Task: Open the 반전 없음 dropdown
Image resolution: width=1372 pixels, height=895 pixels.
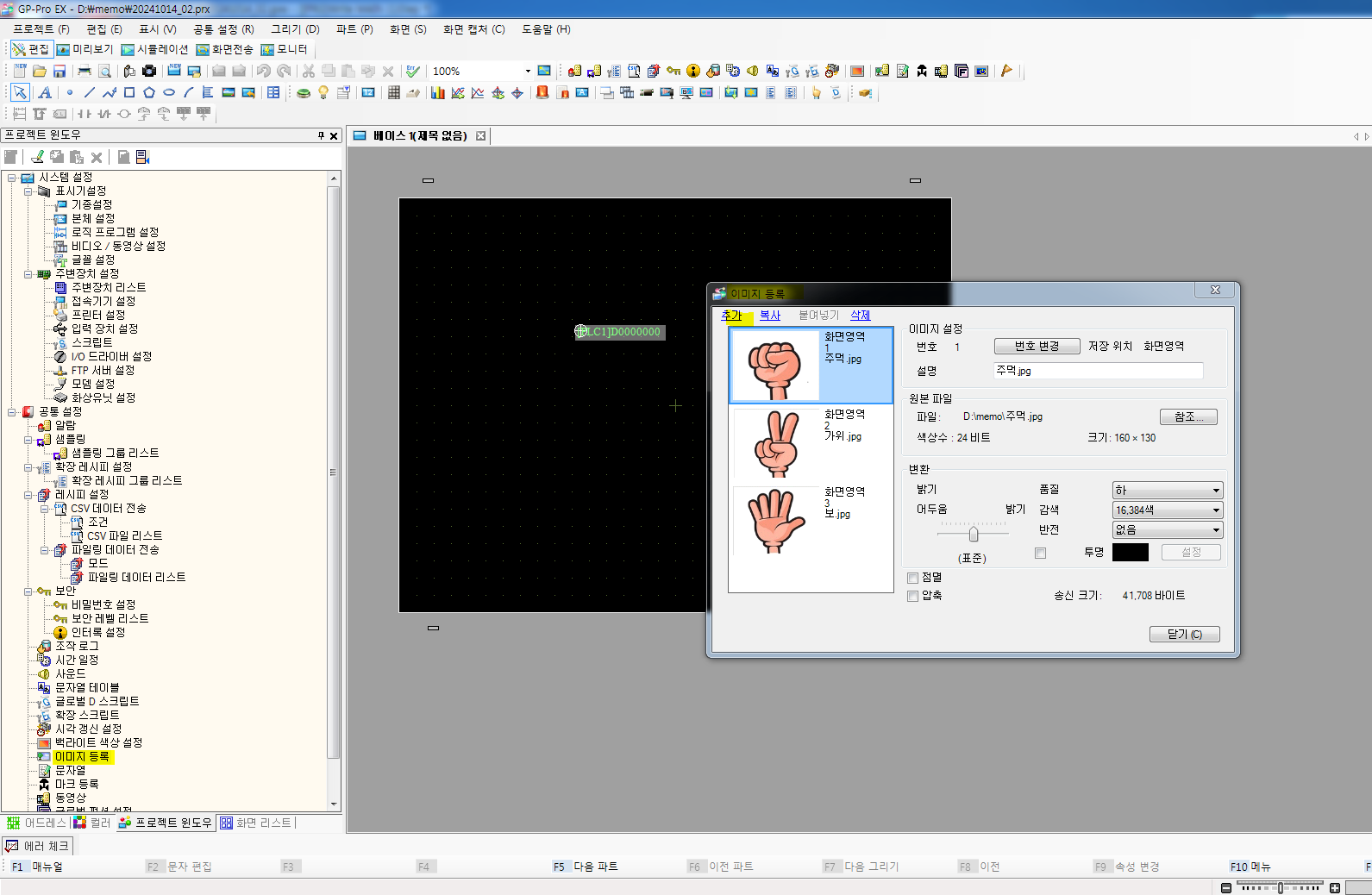Action: pyautogui.click(x=1168, y=529)
